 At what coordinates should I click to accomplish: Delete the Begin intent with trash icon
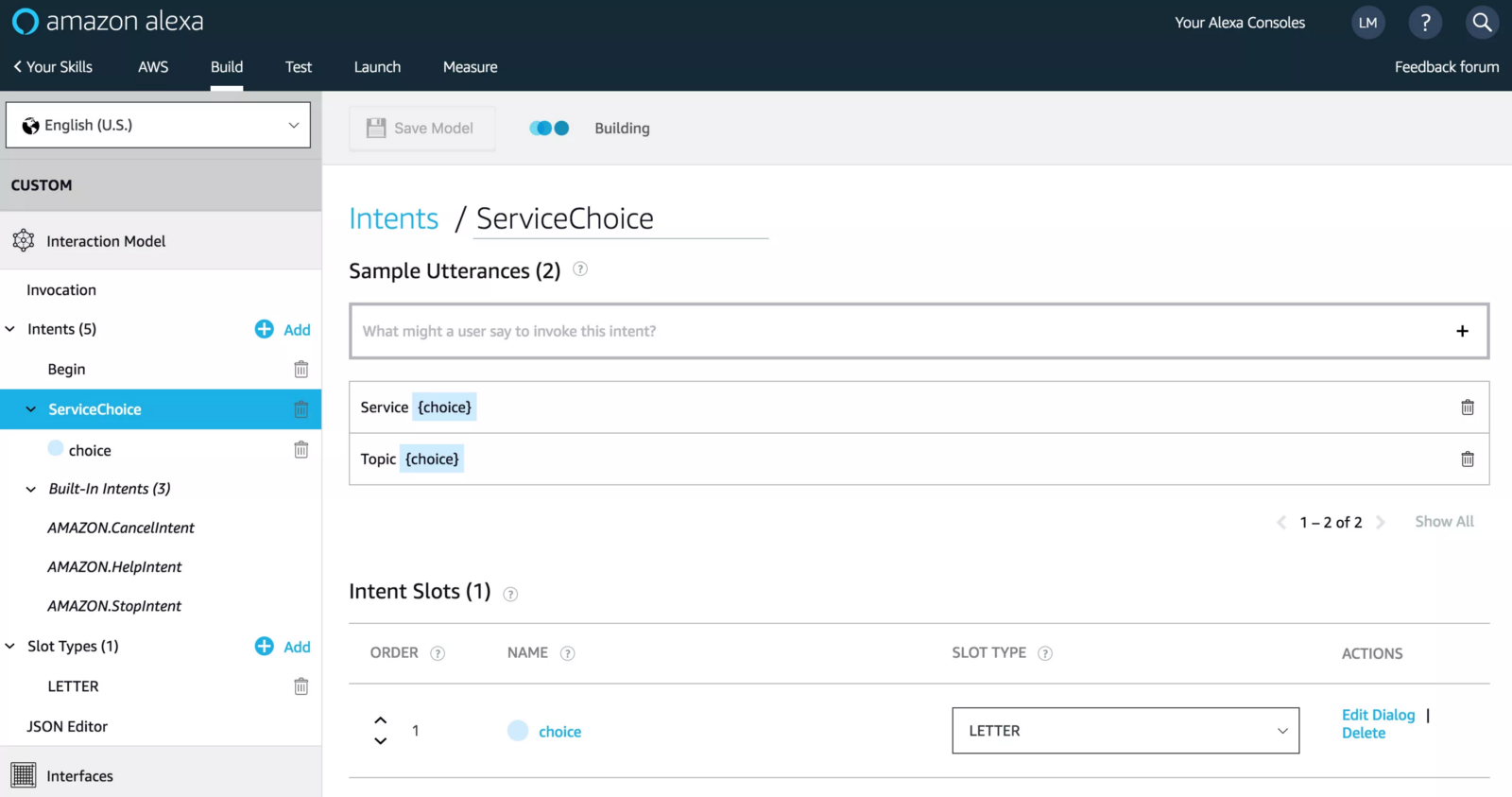[x=301, y=370]
